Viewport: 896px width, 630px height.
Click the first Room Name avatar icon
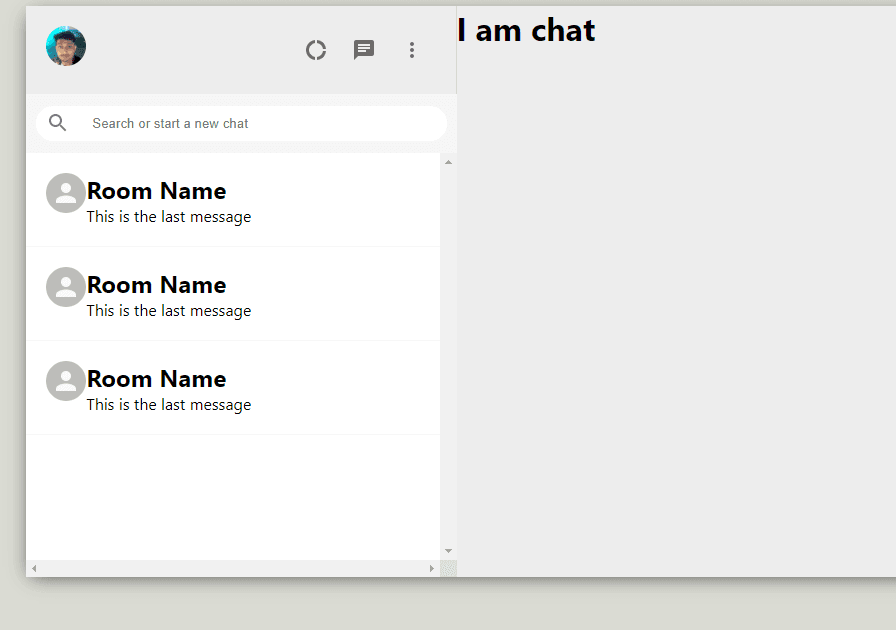(x=65, y=192)
